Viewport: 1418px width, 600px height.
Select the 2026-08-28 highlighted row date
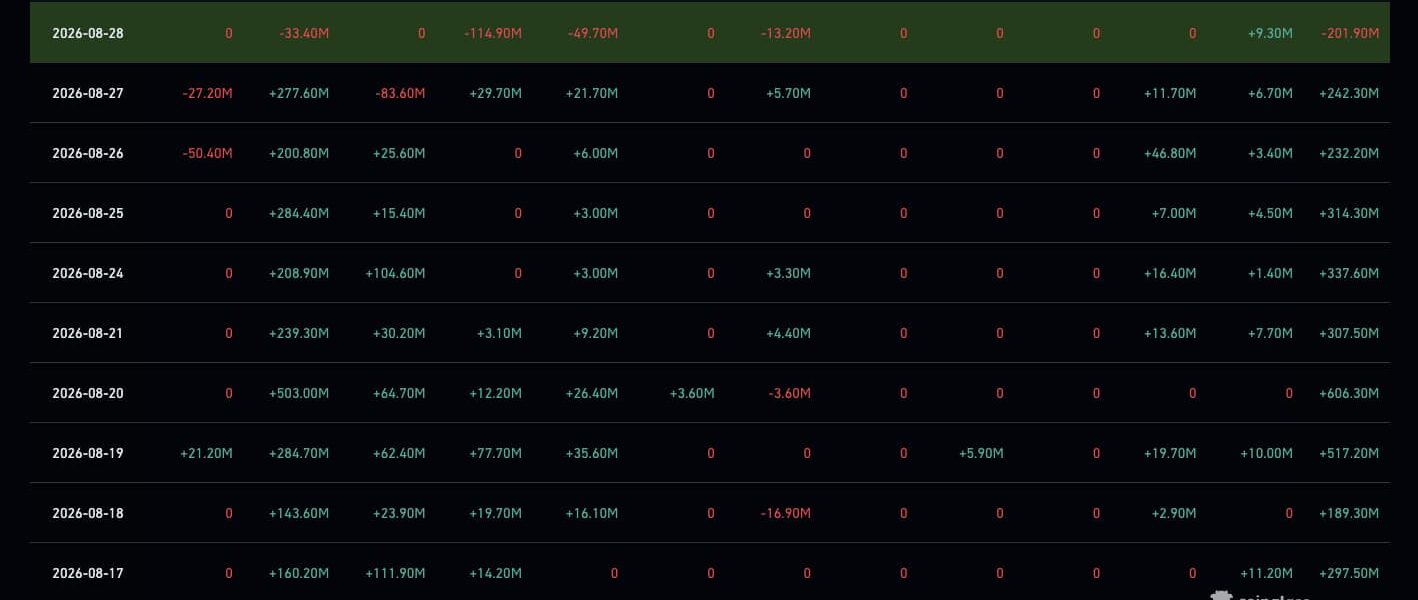[88, 33]
